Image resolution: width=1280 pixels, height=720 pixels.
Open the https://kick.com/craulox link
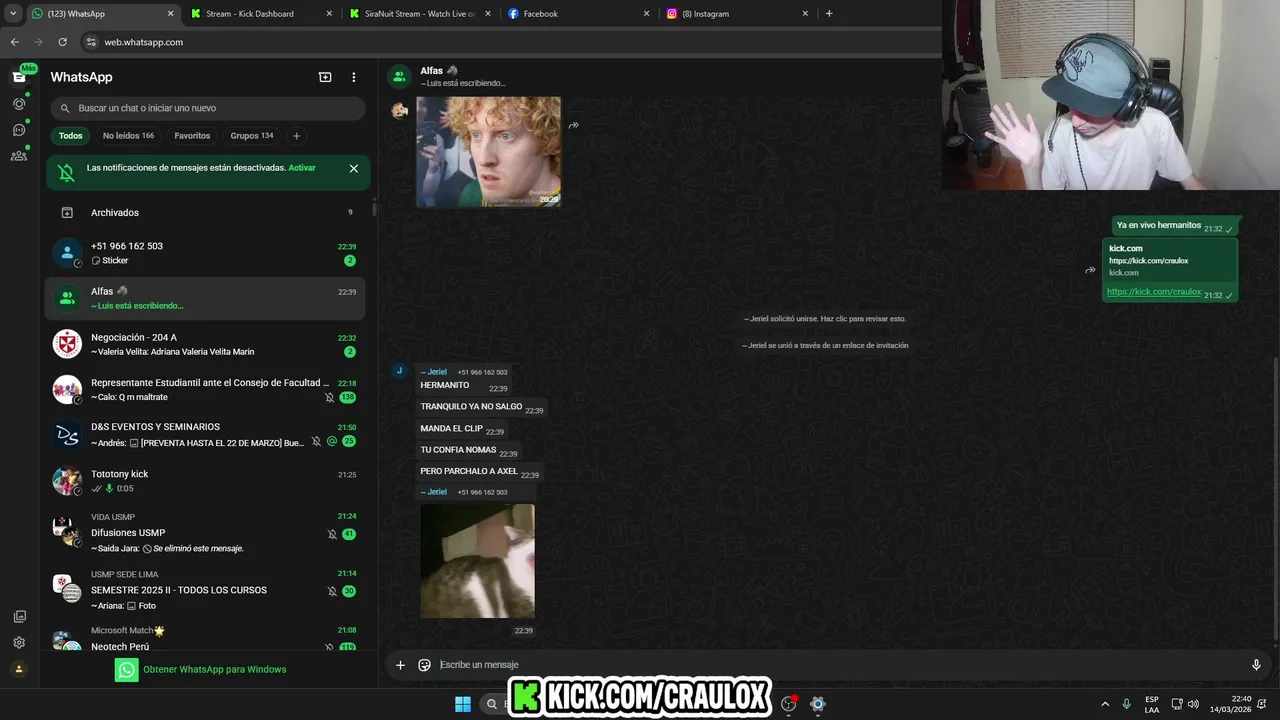pyautogui.click(x=1154, y=292)
